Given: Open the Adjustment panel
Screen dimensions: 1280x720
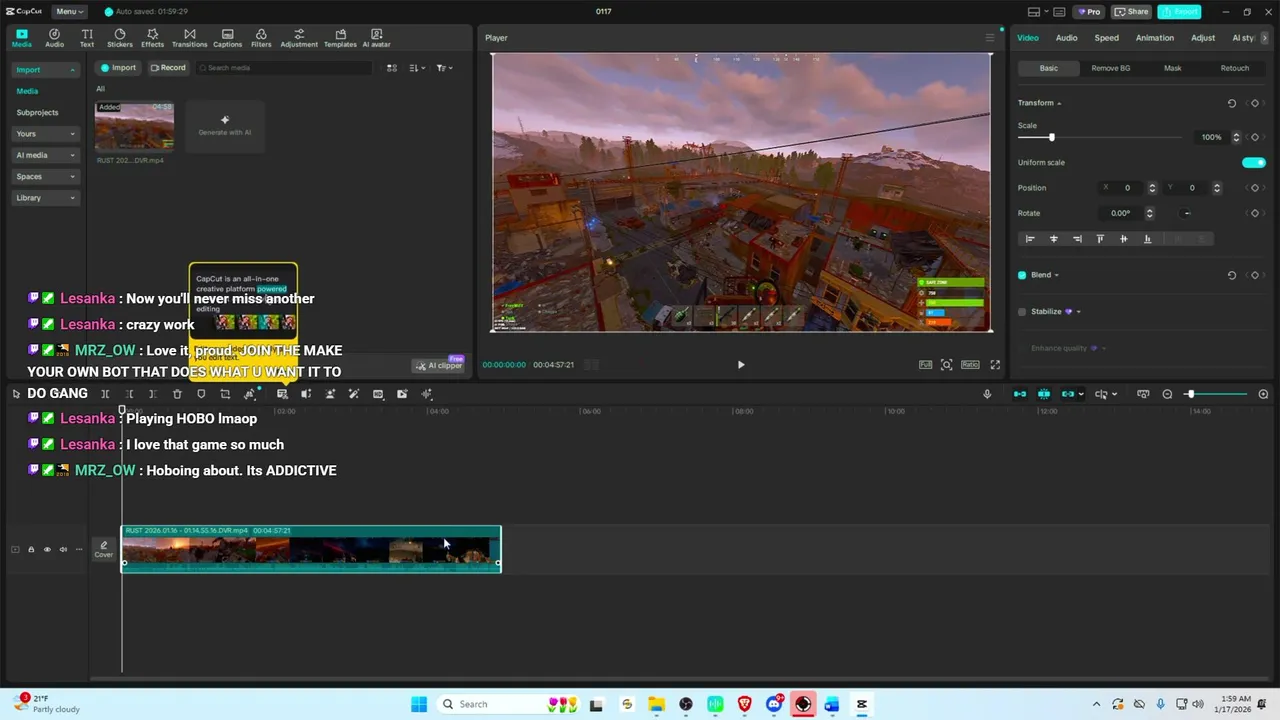Looking at the screenshot, I should pos(299,38).
